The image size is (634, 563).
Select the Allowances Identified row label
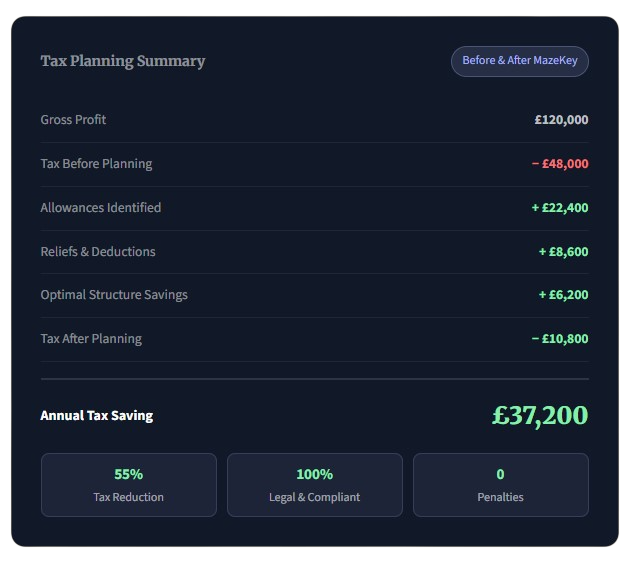click(x=100, y=208)
